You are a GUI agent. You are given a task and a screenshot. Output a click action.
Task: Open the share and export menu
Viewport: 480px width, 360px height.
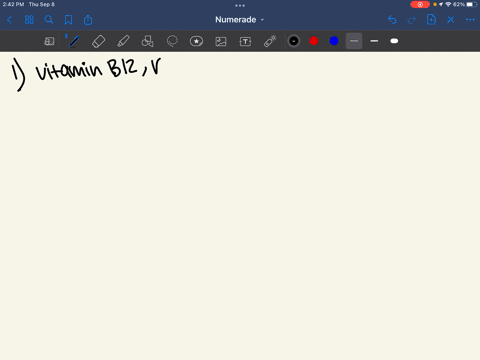(x=88, y=20)
